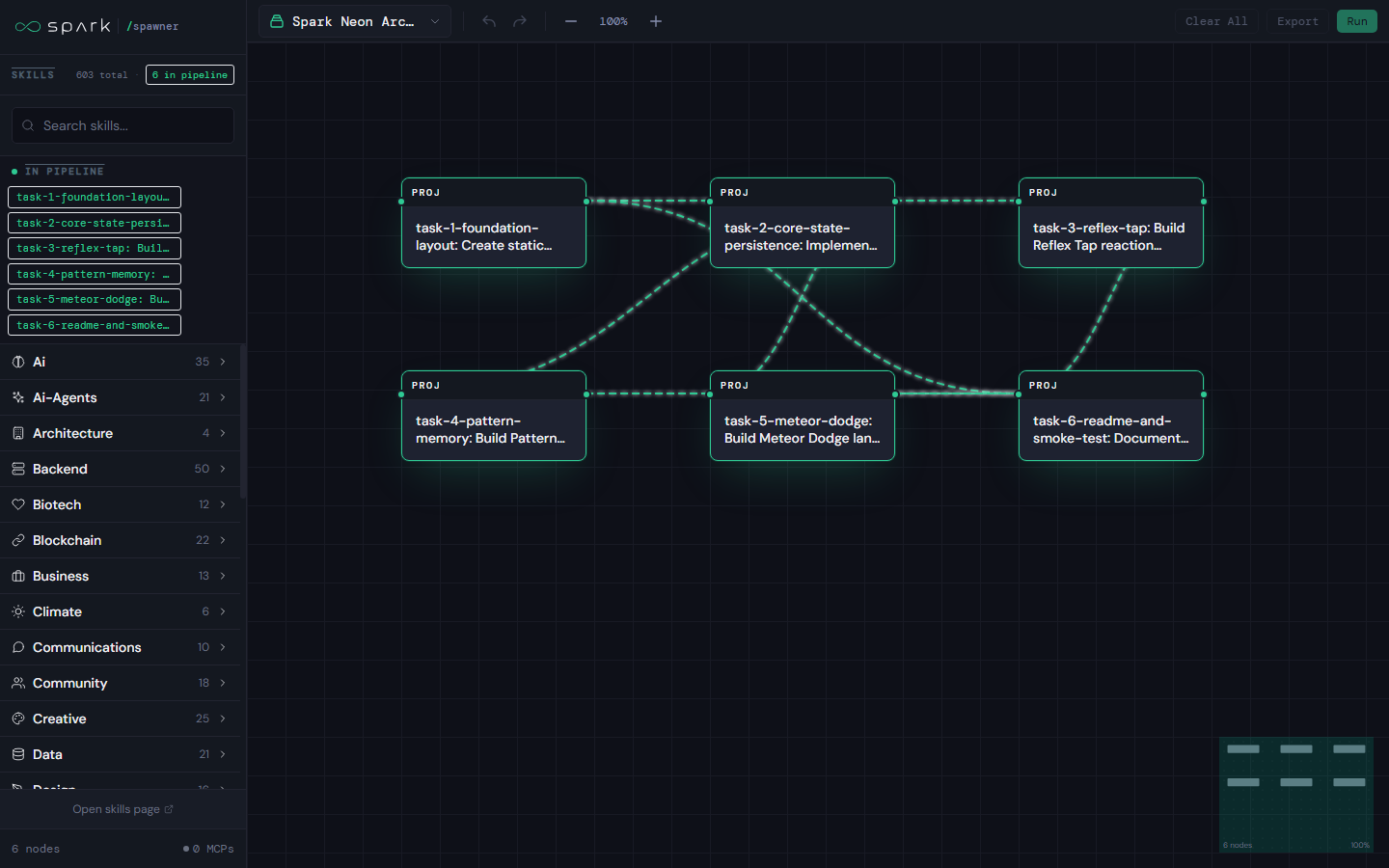Undo the last canvas action
This screenshot has height=868, width=1389.
coord(489,21)
